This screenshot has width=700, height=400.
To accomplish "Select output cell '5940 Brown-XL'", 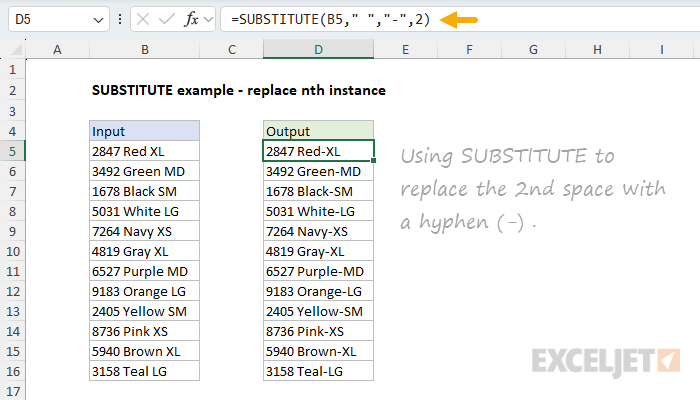I will pos(318,351).
